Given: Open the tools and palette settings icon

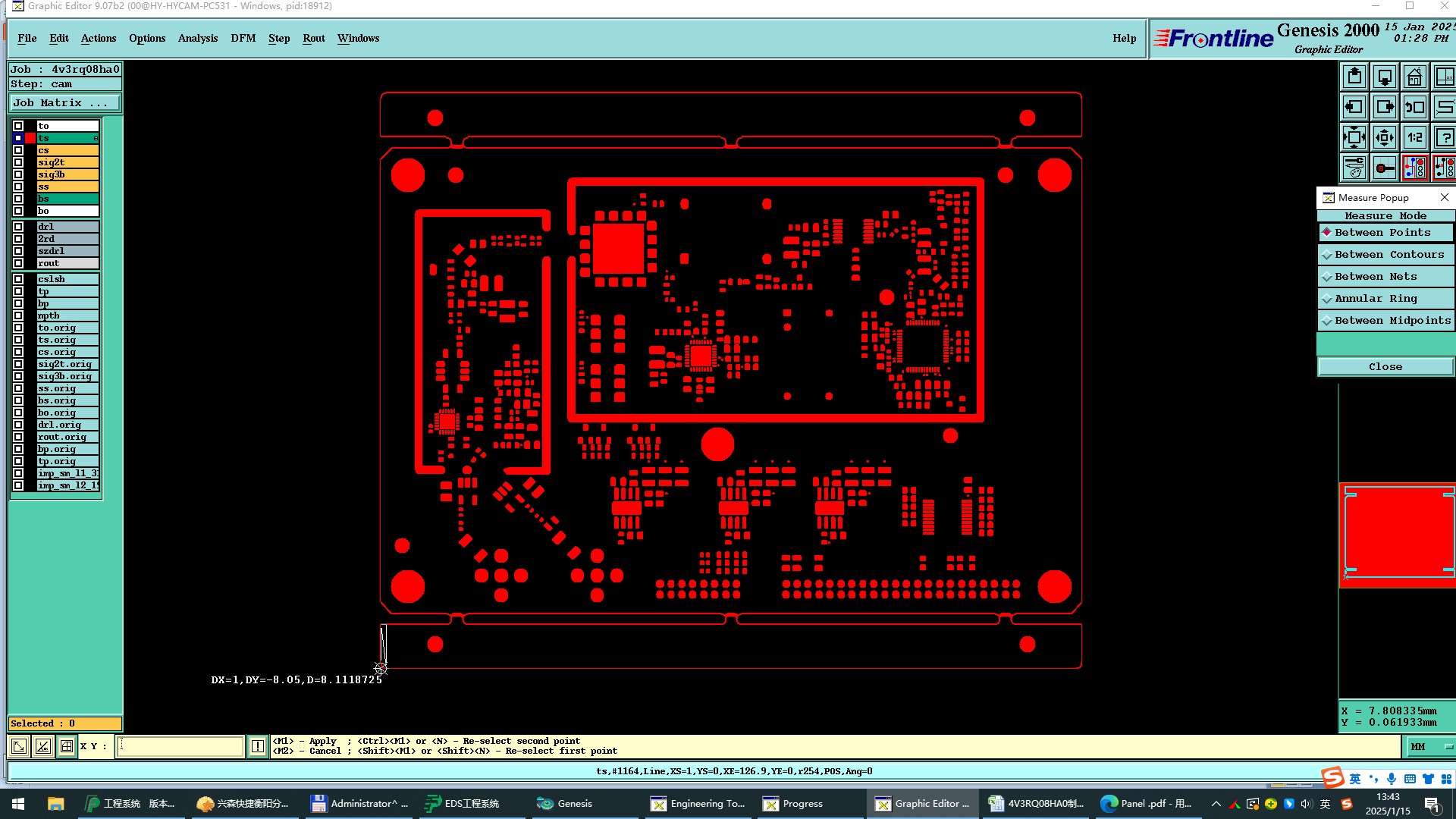Looking at the screenshot, I should [x=1354, y=168].
